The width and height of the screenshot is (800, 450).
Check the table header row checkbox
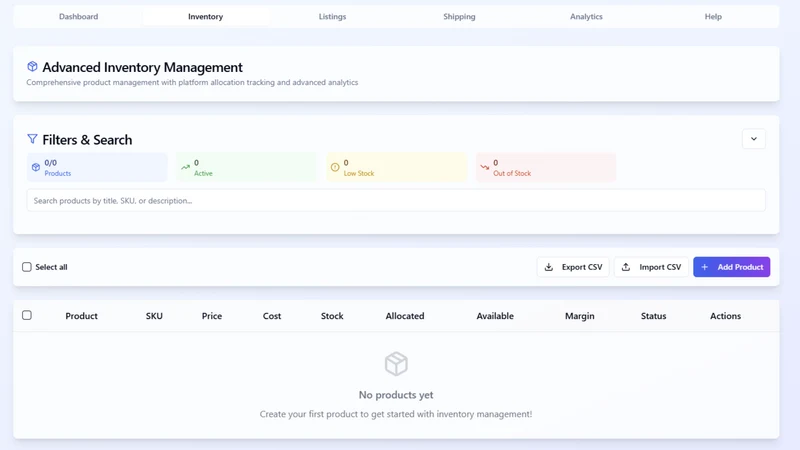[27, 315]
